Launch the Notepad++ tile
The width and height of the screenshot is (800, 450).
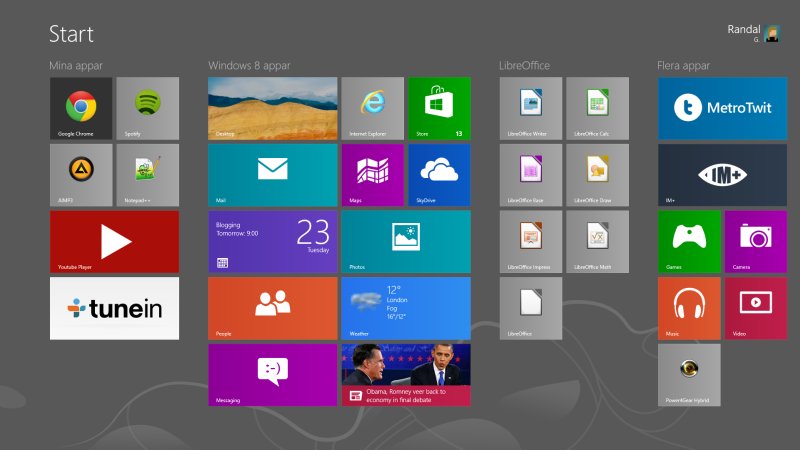(x=147, y=174)
